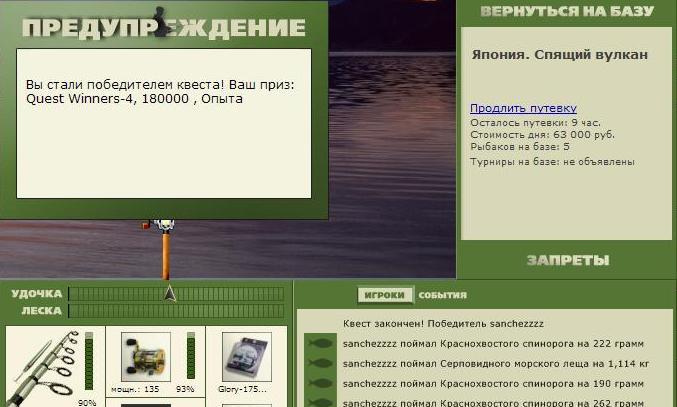Image resolution: width=677 pixels, height=407 pixels.
Task: Click the мощн.: 135 reel label
Action: 135,389
